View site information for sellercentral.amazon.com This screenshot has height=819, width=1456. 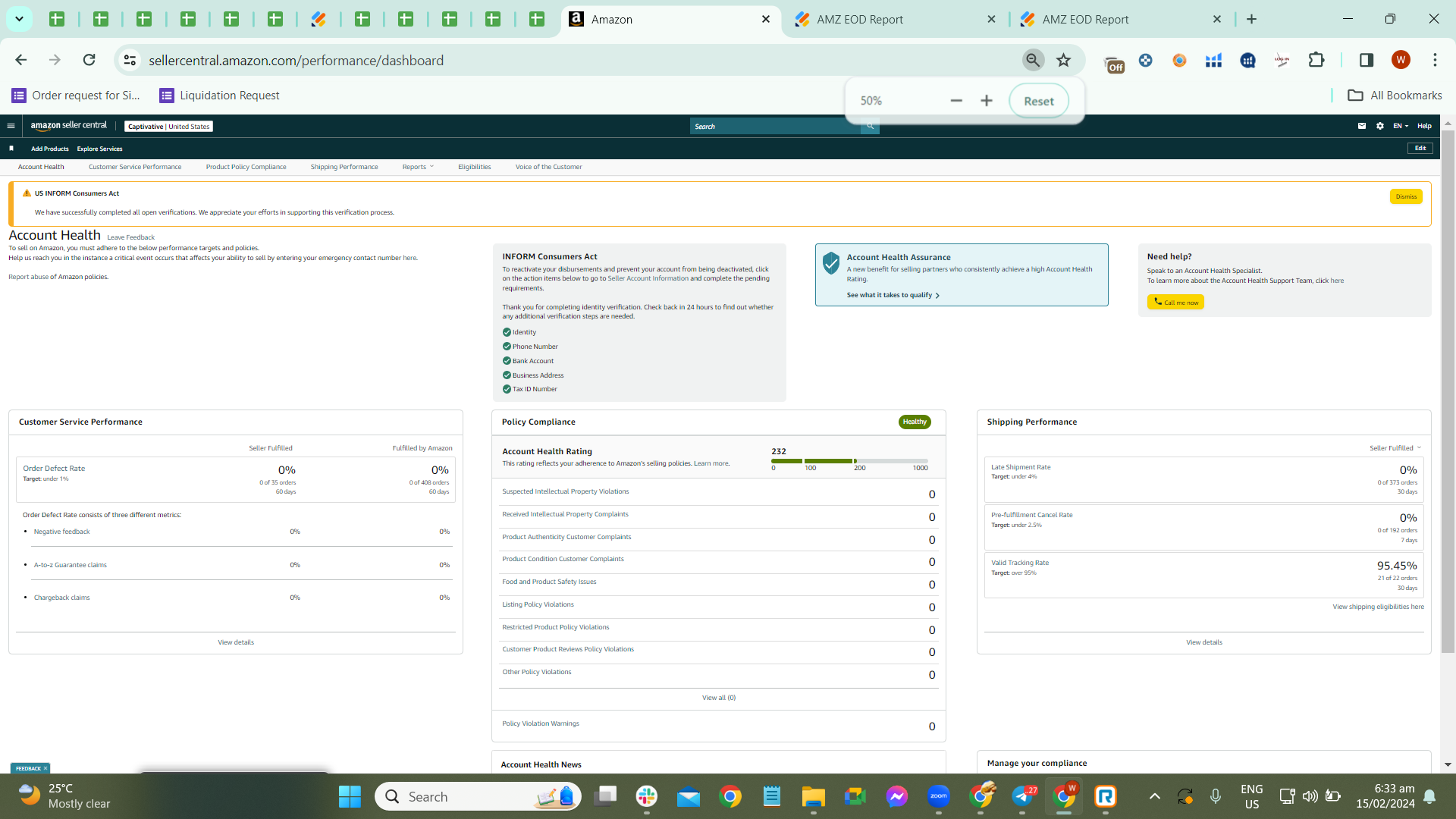tap(130, 60)
